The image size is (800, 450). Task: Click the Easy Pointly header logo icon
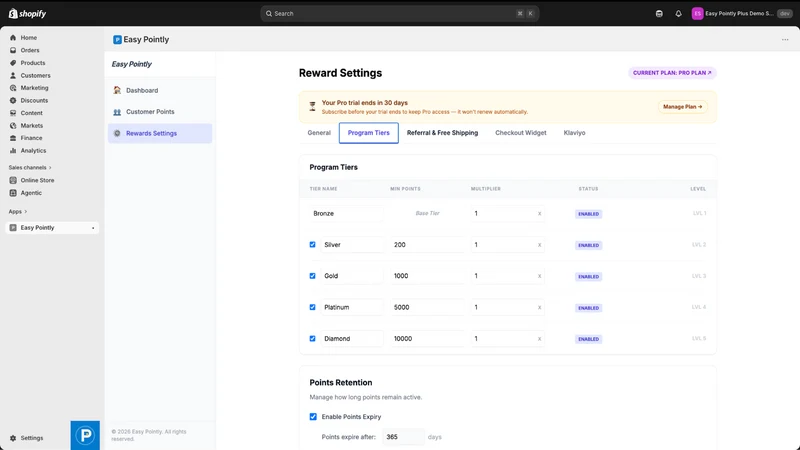pyautogui.click(x=117, y=40)
